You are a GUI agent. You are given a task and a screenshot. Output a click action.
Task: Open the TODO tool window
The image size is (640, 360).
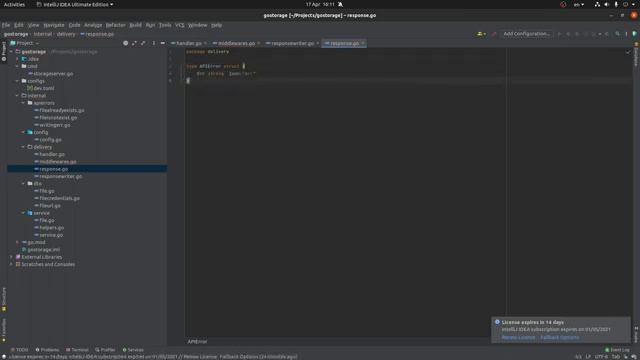pos(20,350)
